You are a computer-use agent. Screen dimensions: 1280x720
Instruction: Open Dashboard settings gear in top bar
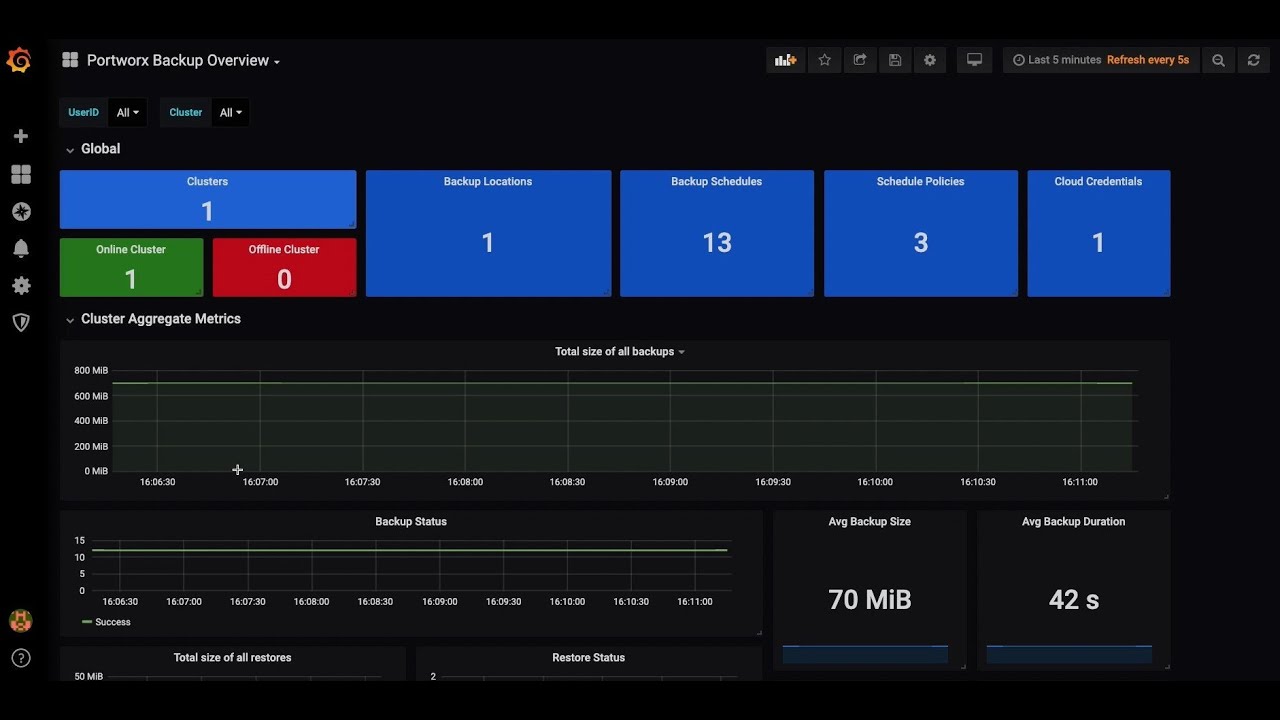coord(930,60)
